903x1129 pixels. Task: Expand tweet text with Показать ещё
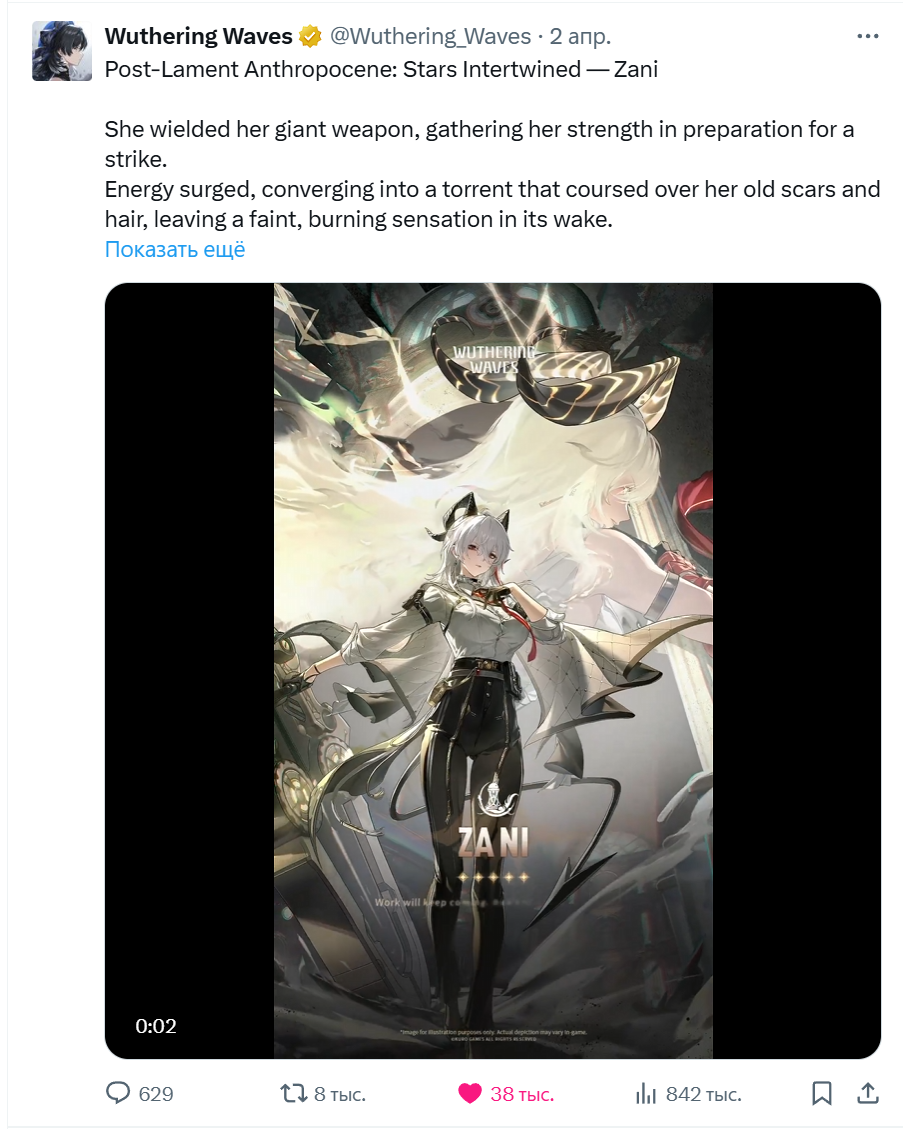(x=175, y=249)
